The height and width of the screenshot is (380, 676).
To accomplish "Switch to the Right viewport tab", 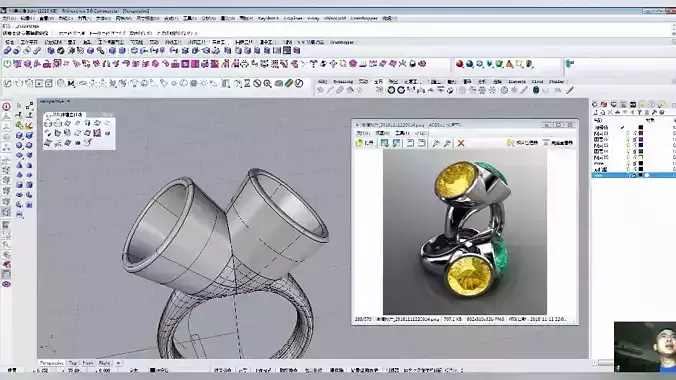I will (x=104, y=363).
